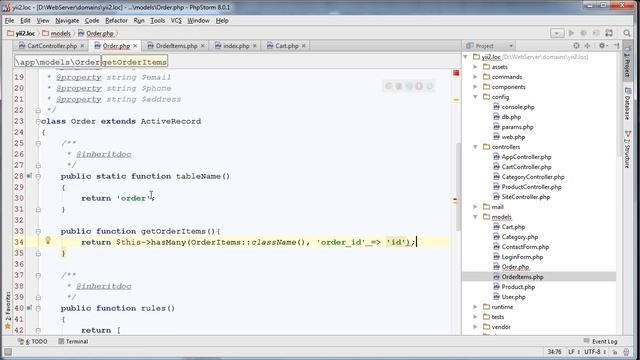Collapse the models folder
Viewport: 640px width, 360px height.
click(x=476, y=217)
